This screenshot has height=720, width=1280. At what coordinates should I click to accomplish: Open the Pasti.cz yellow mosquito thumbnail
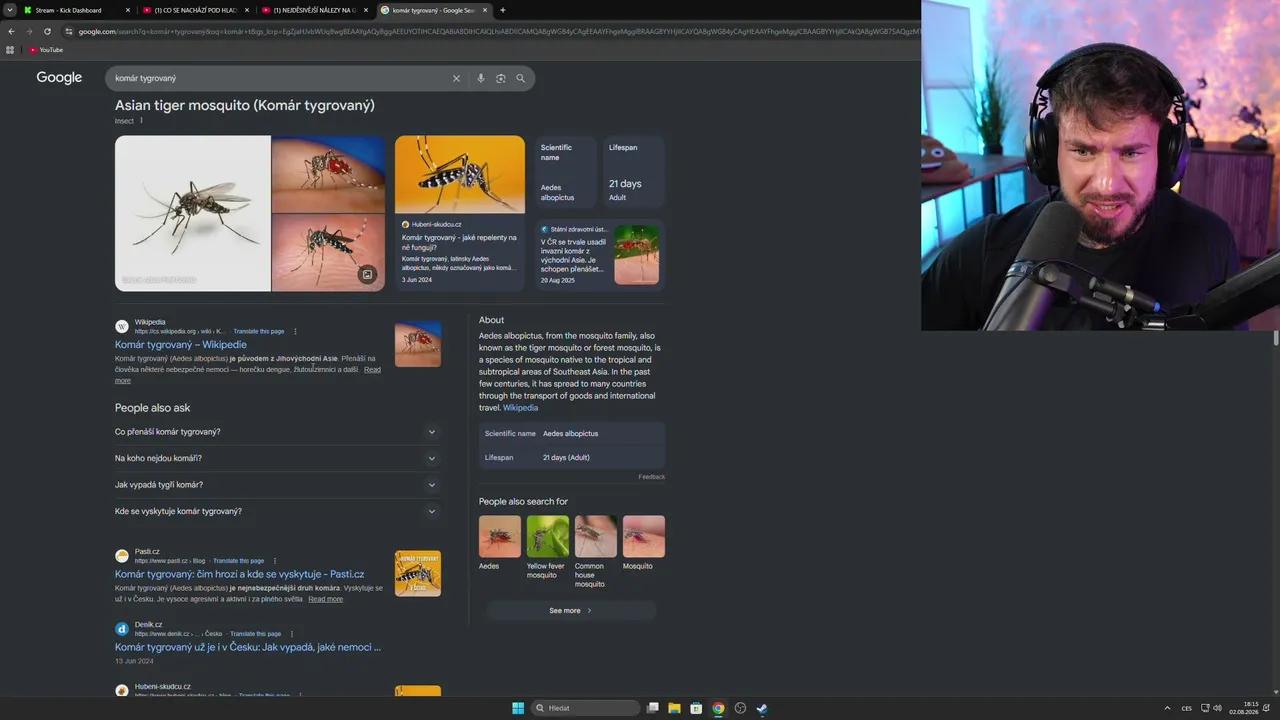pos(418,574)
